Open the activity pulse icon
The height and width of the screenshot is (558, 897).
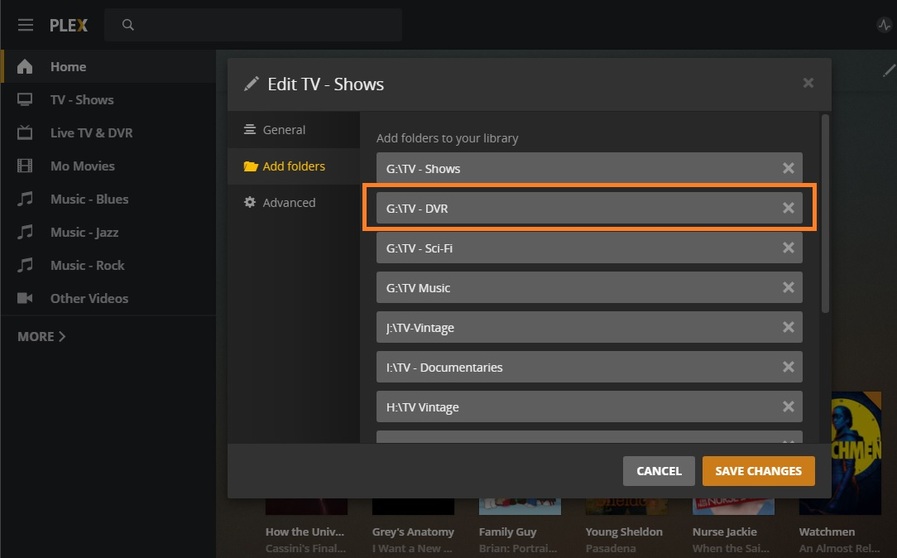tap(884, 25)
